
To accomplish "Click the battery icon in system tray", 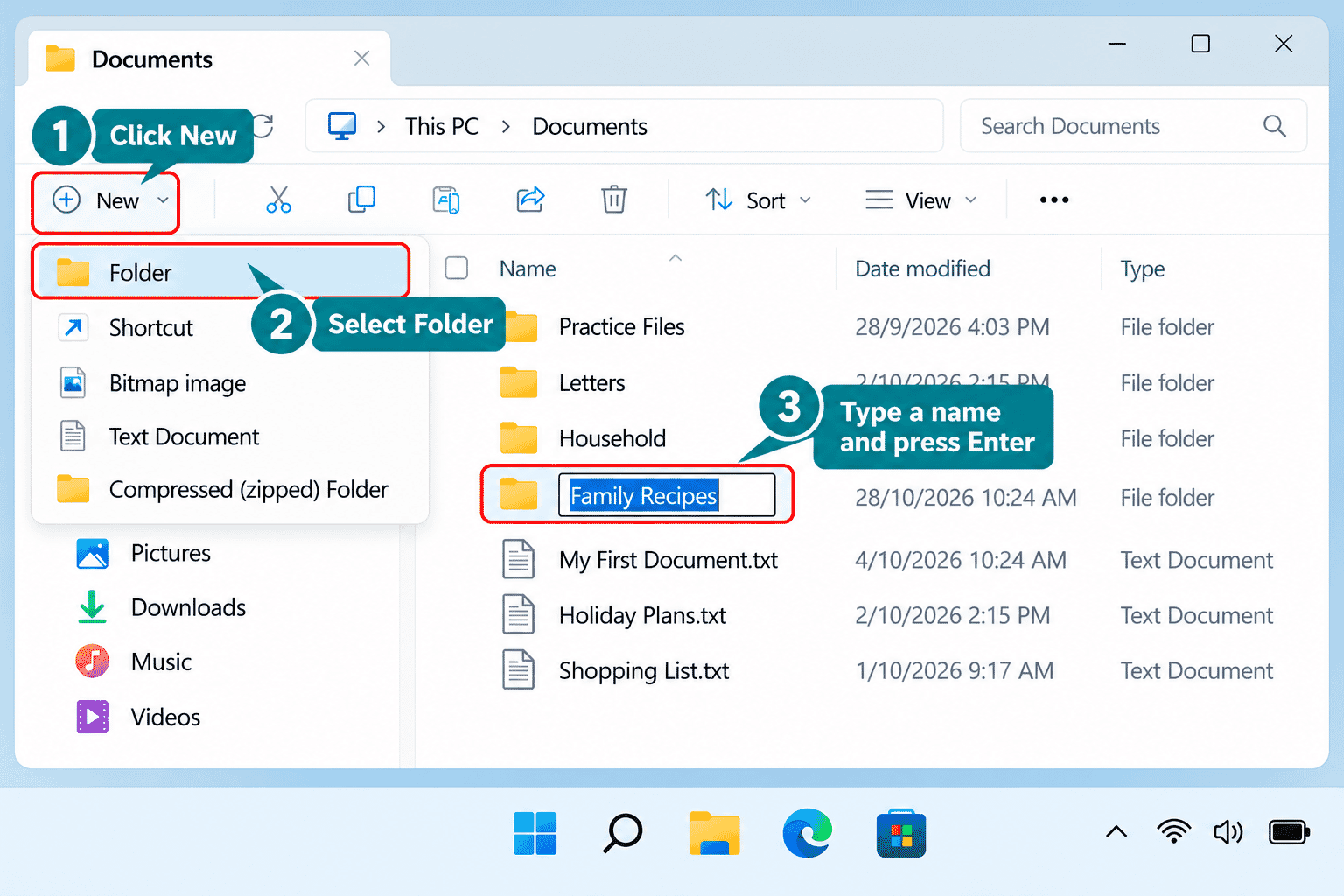I will (1289, 831).
